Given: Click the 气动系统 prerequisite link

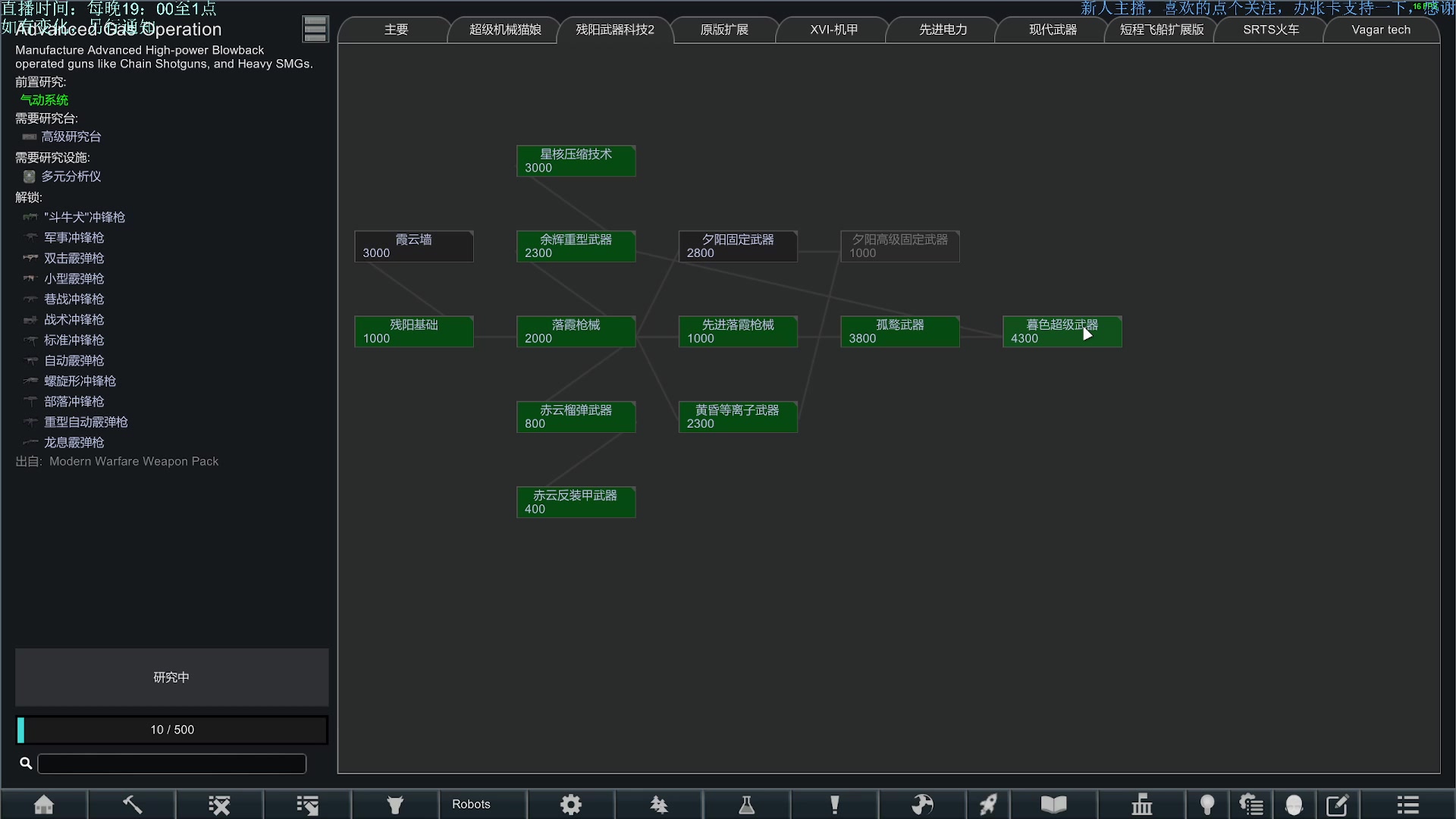Looking at the screenshot, I should click(x=44, y=100).
